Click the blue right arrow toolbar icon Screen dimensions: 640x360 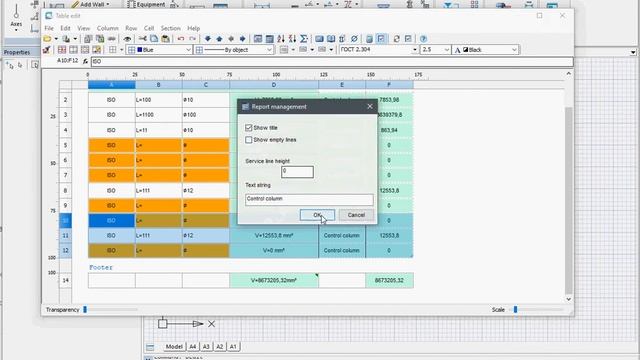tap(242, 39)
